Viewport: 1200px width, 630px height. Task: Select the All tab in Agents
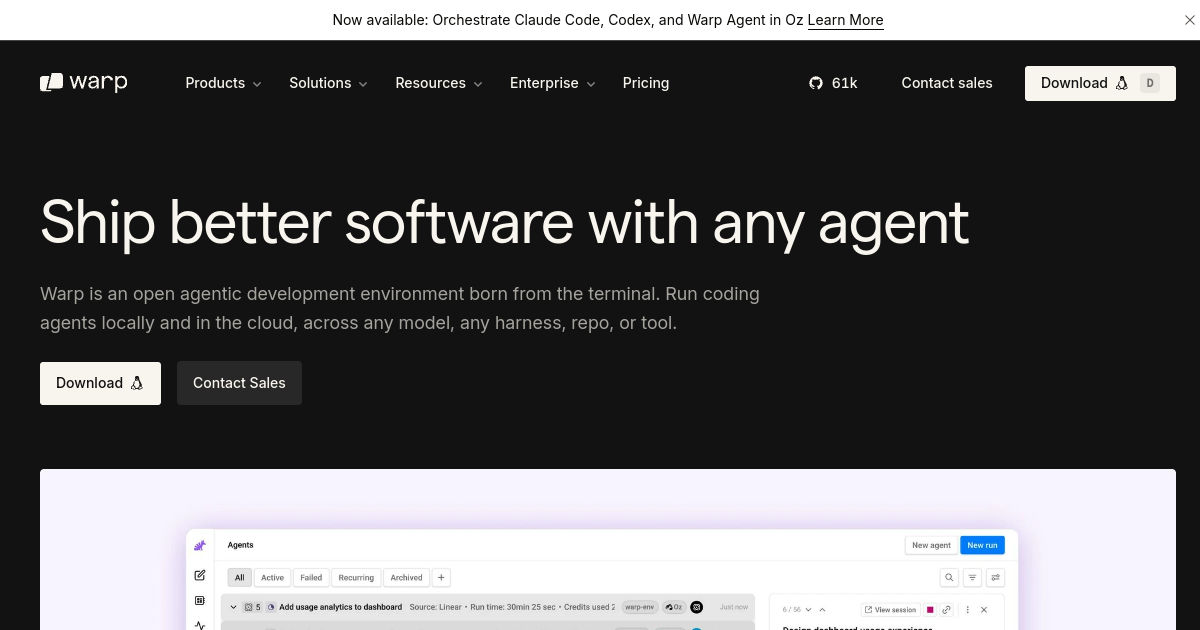coord(239,577)
